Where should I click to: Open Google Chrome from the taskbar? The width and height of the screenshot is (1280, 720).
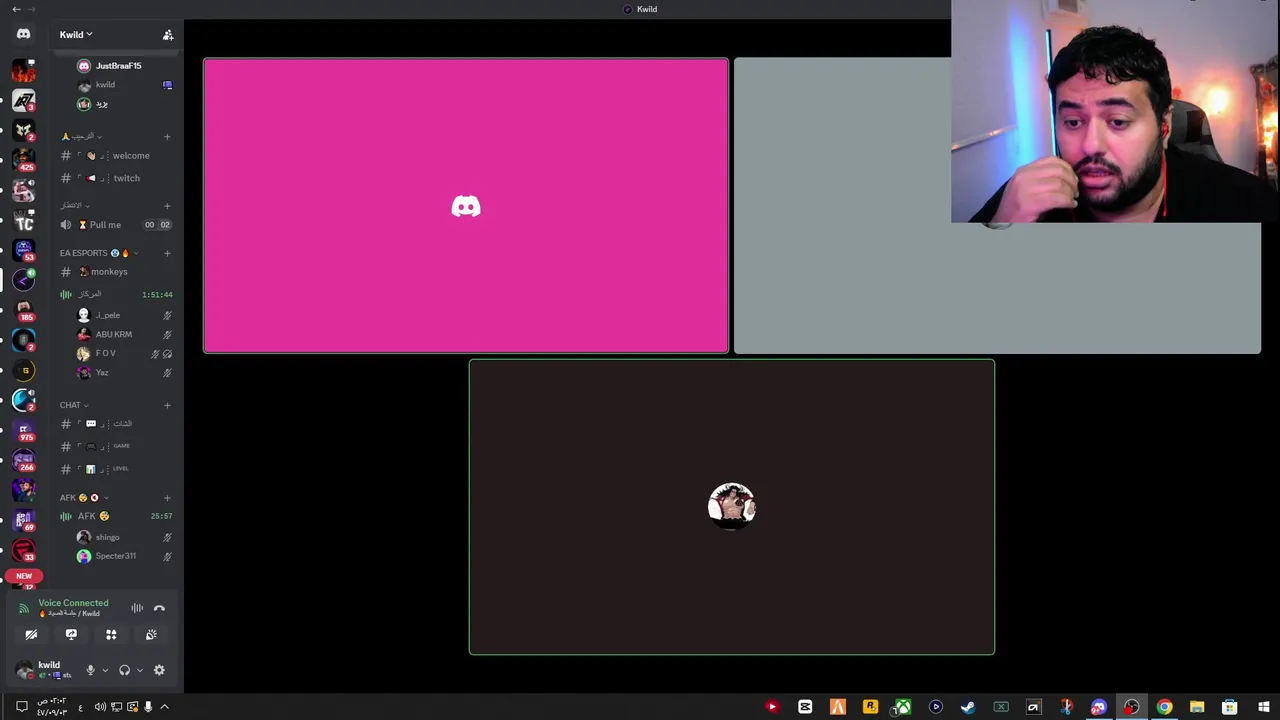coord(1164,707)
